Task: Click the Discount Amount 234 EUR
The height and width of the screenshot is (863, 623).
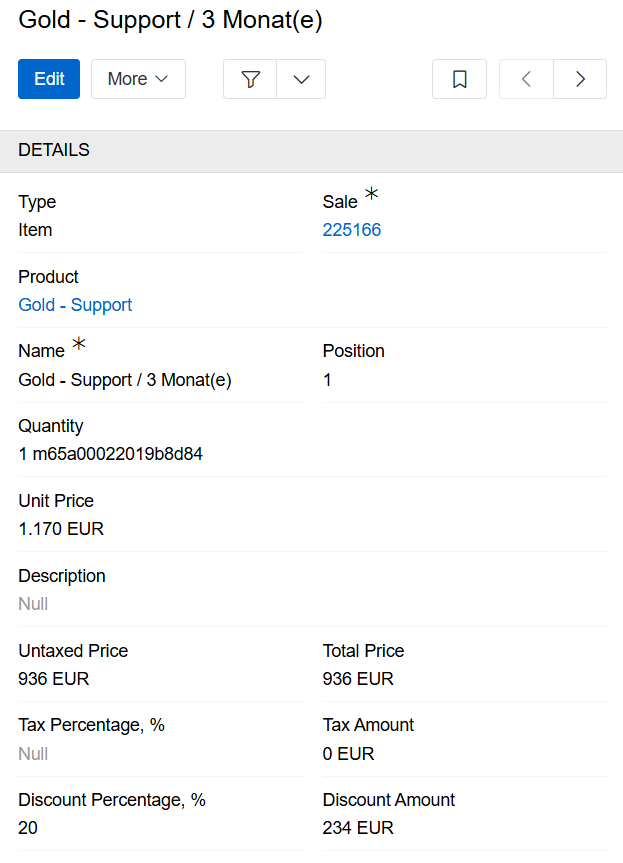Action: pyautogui.click(x=358, y=828)
